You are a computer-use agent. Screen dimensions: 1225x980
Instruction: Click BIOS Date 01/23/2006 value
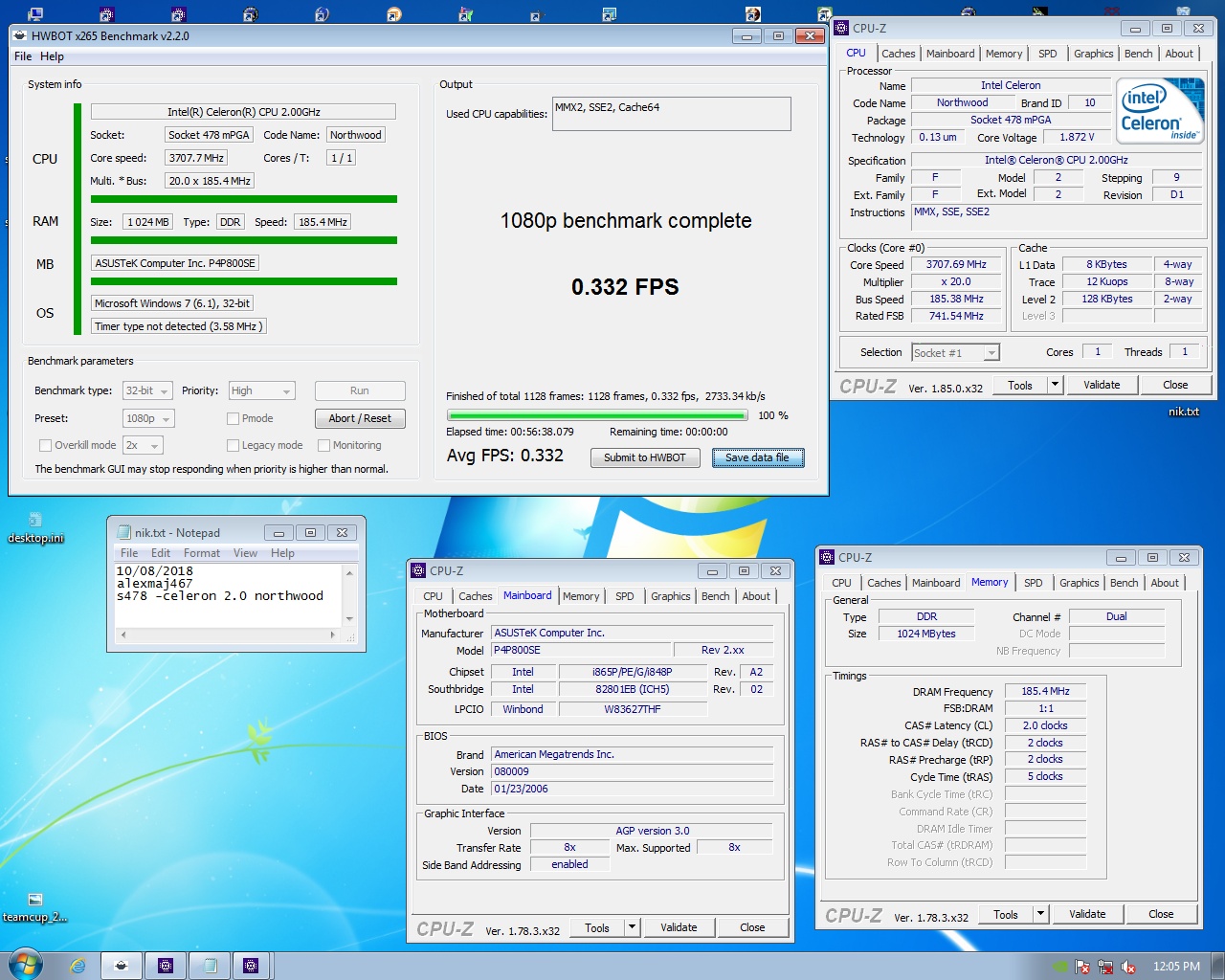(633, 789)
